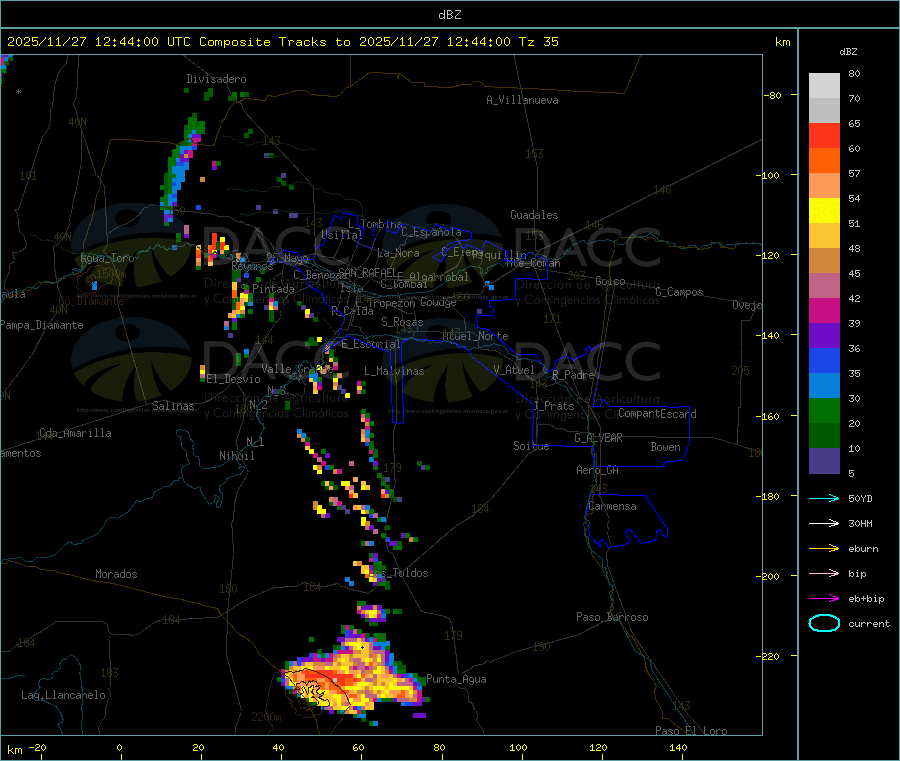Click the 'Tz 35' header value

[538, 42]
